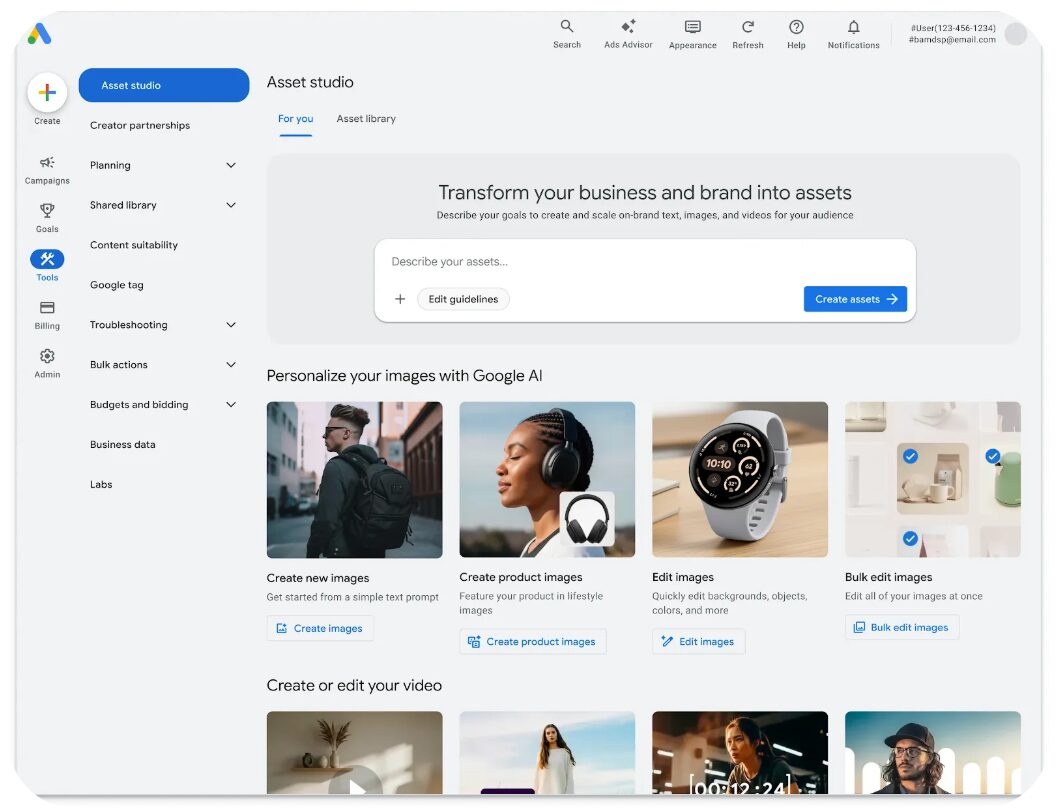Switch to the Asset library tab
Viewport: 1060px width, 808px height.
(366, 119)
